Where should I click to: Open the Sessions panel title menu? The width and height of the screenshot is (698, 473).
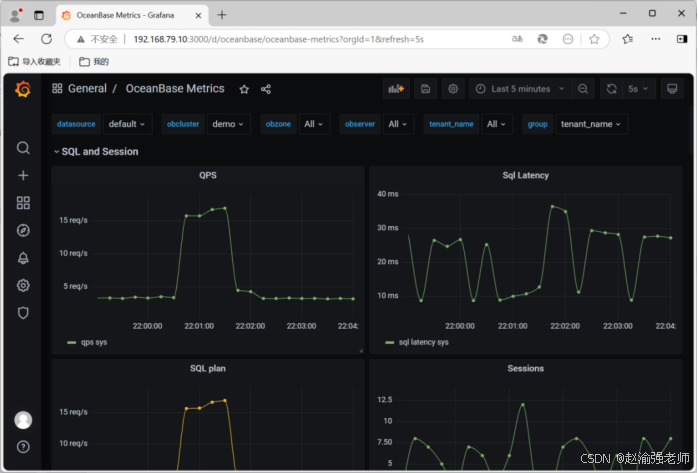click(525, 368)
